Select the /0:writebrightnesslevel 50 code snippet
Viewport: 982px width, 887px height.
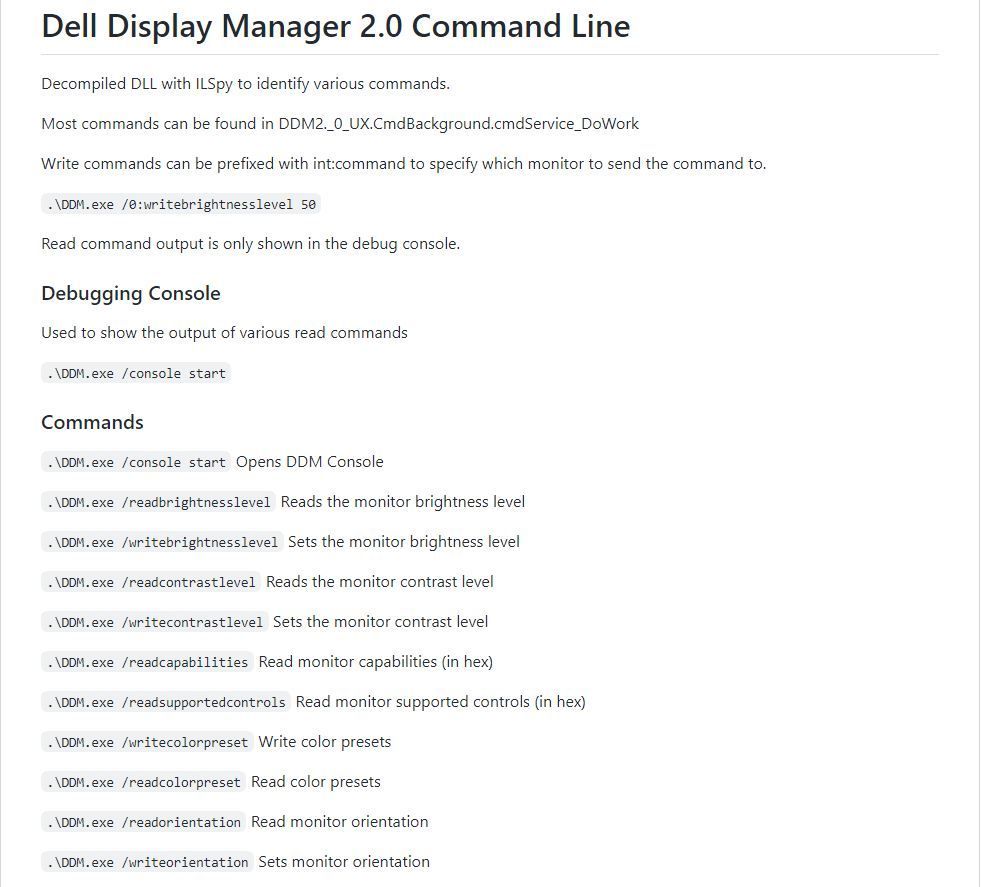point(181,204)
